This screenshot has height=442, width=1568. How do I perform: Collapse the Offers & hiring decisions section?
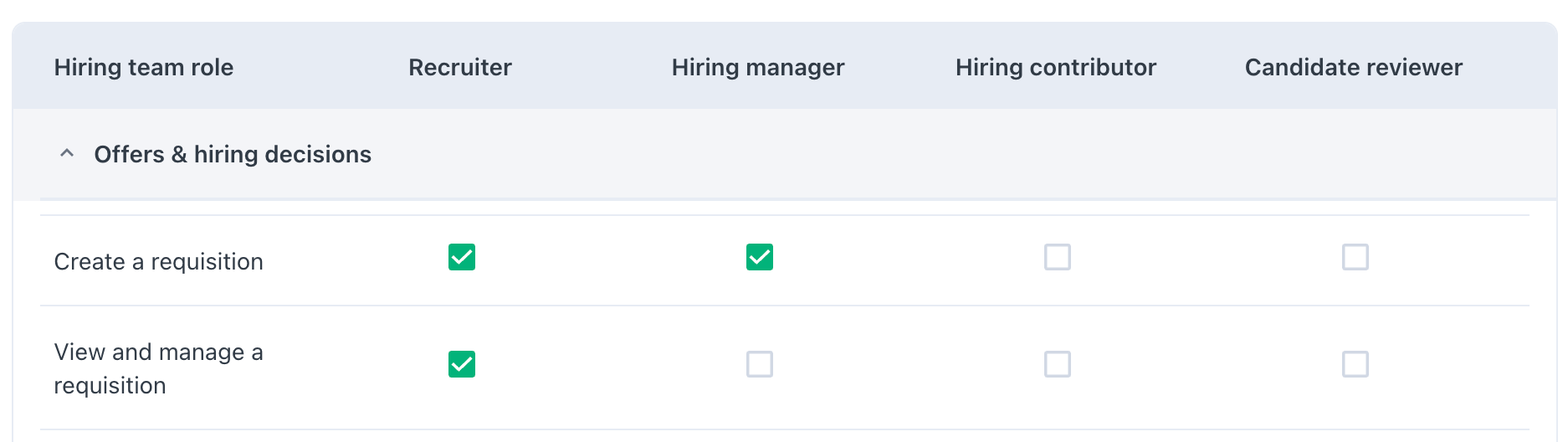click(67, 154)
